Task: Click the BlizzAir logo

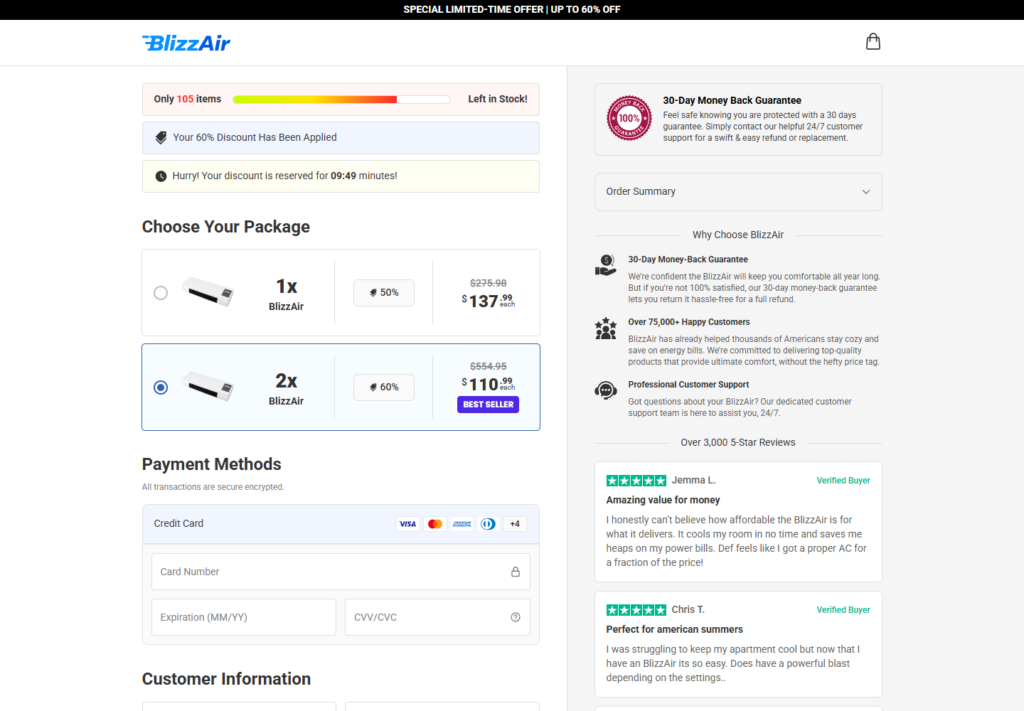Action: pyautogui.click(x=186, y=43)
